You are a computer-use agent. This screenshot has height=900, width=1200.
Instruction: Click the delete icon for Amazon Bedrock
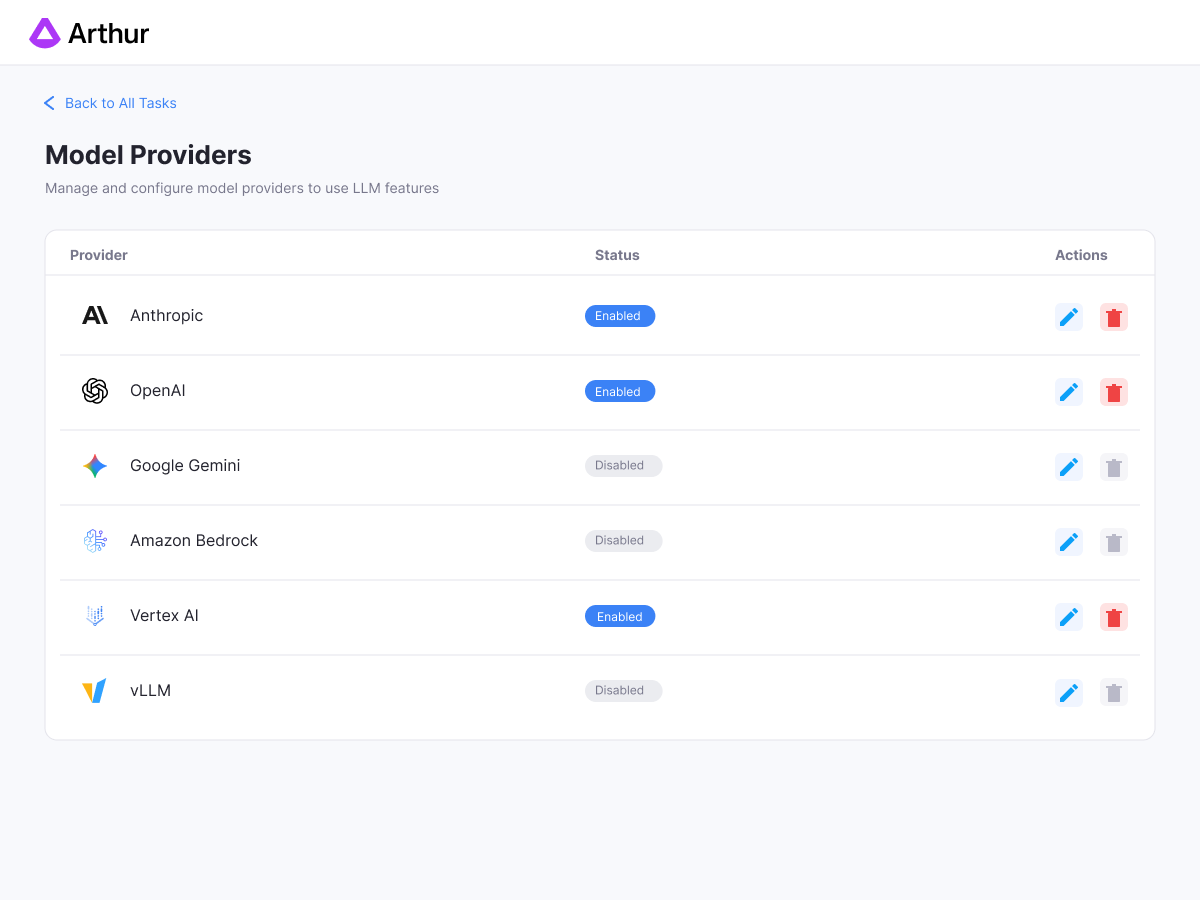[1113, 541]
